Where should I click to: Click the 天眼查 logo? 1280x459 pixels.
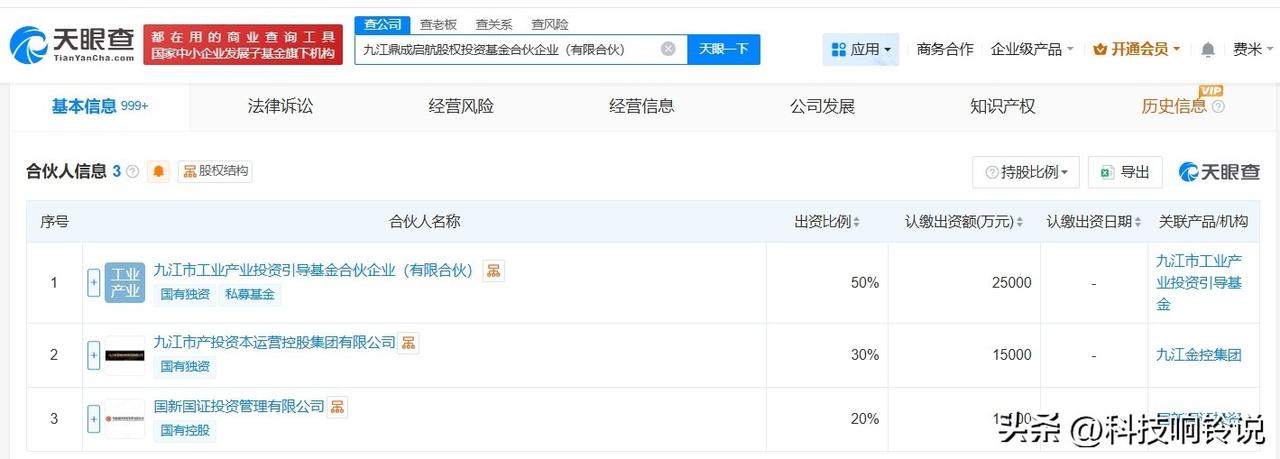coord(72,45)
